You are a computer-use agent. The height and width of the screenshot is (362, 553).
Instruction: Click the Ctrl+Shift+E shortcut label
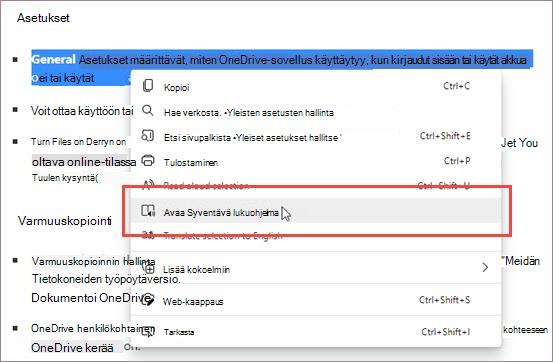pyautogui.click(x=445, y=136)
